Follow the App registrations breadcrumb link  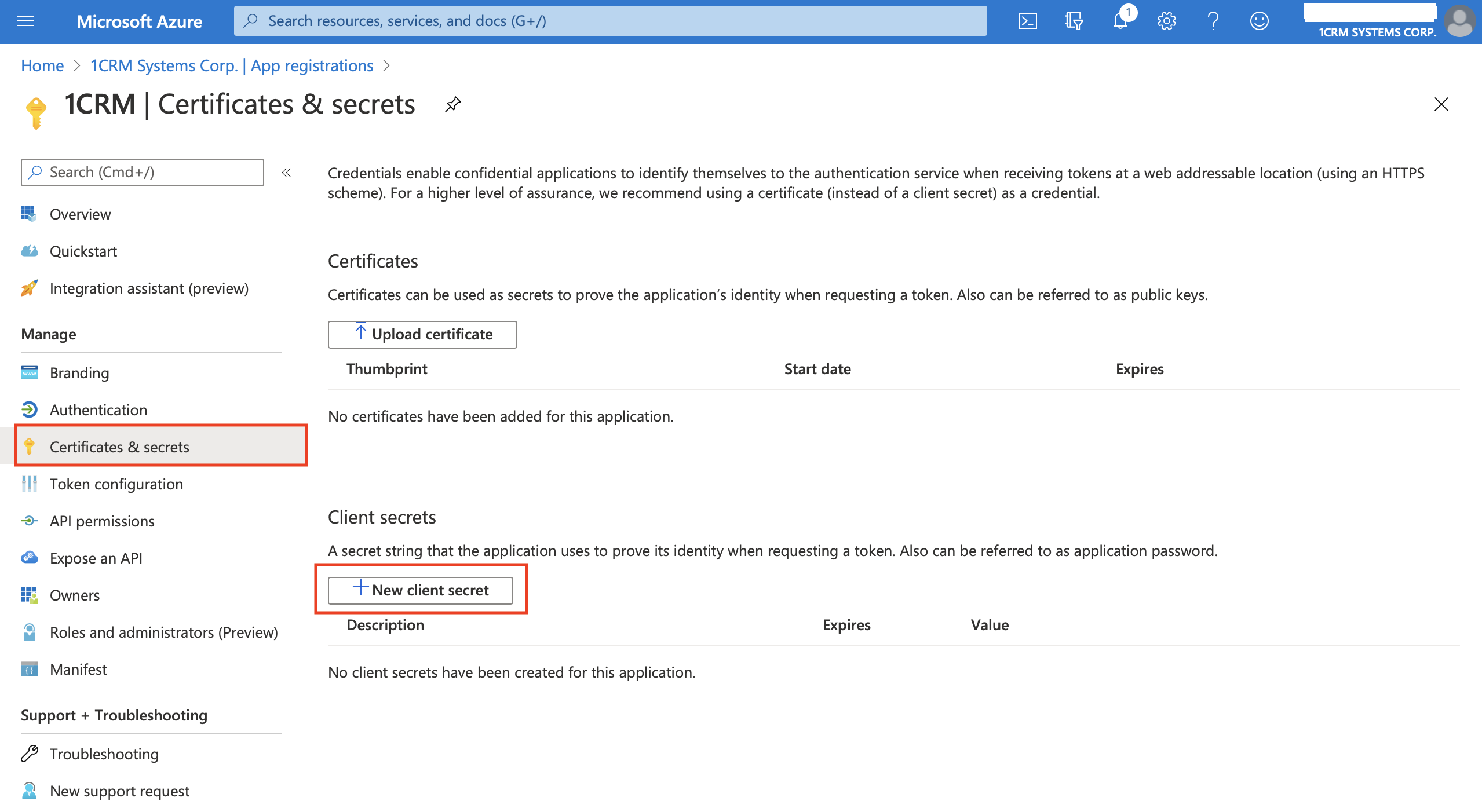[x=232, y=65]
